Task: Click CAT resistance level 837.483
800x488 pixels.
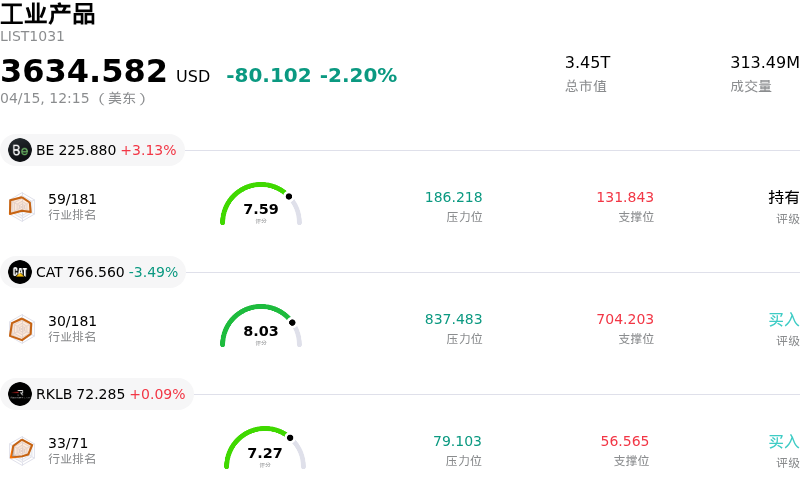Action: point(454,319)
